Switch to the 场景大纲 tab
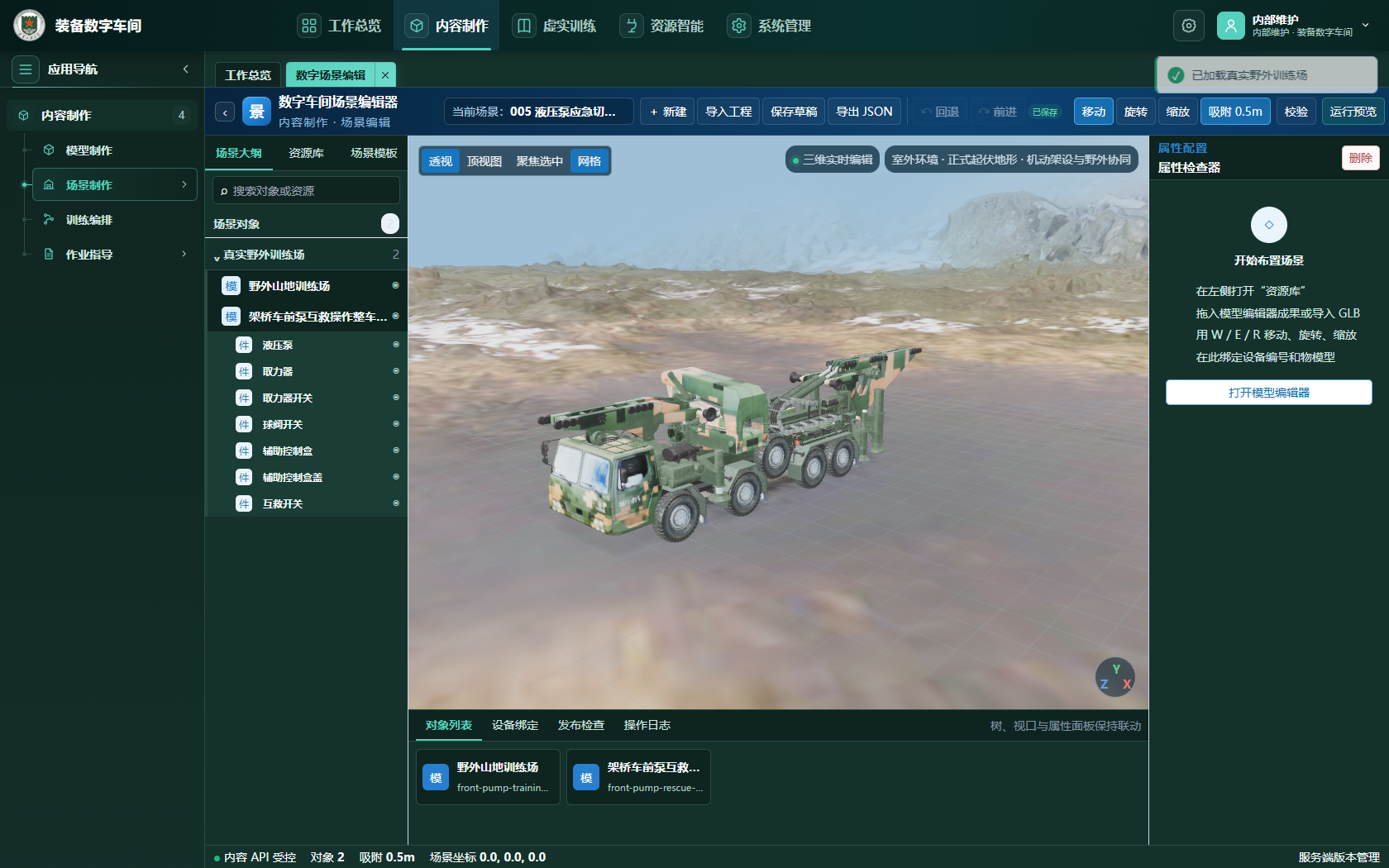 [x=238, y=153]
